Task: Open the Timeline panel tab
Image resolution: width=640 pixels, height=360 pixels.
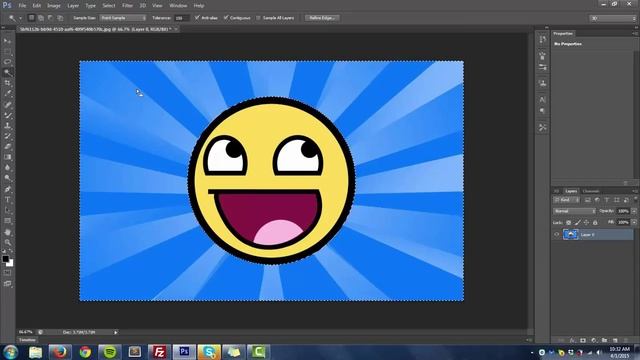Action: tap(27, 340)
